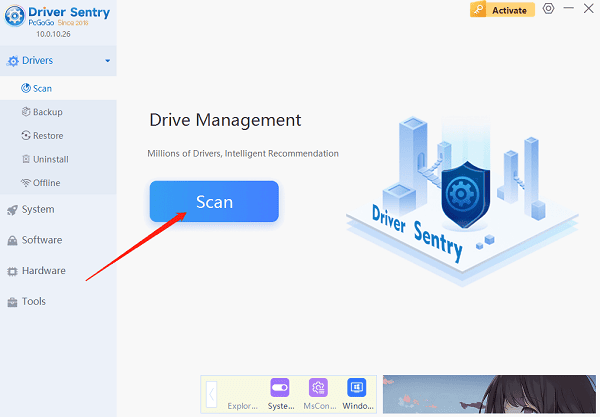This screenshot has height=417, width=600.
Task: Launch the MsConfig shortcut icon
Action: coord(318,389)
